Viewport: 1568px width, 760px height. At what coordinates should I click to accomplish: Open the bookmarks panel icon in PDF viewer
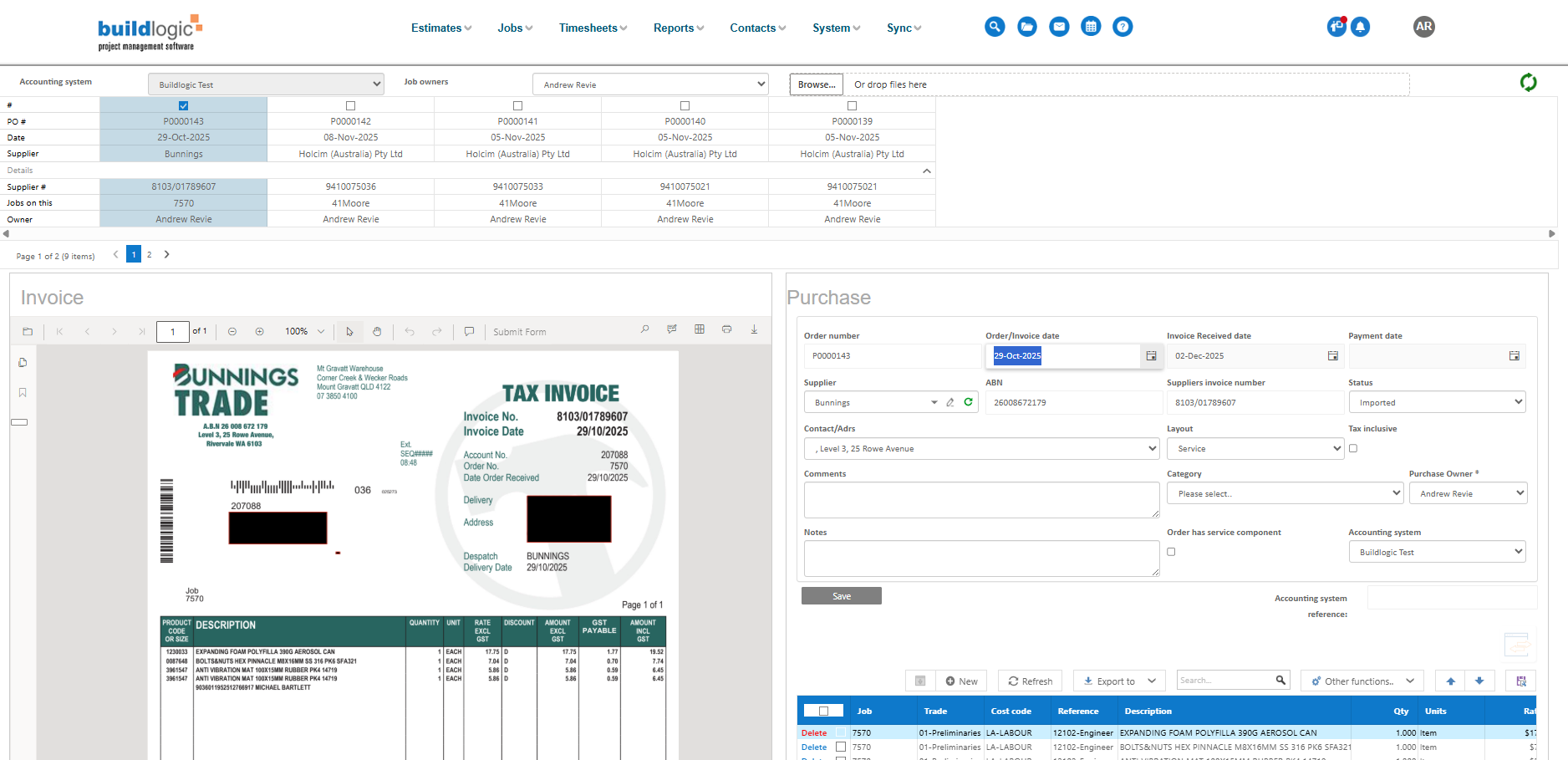pos(23,392)
